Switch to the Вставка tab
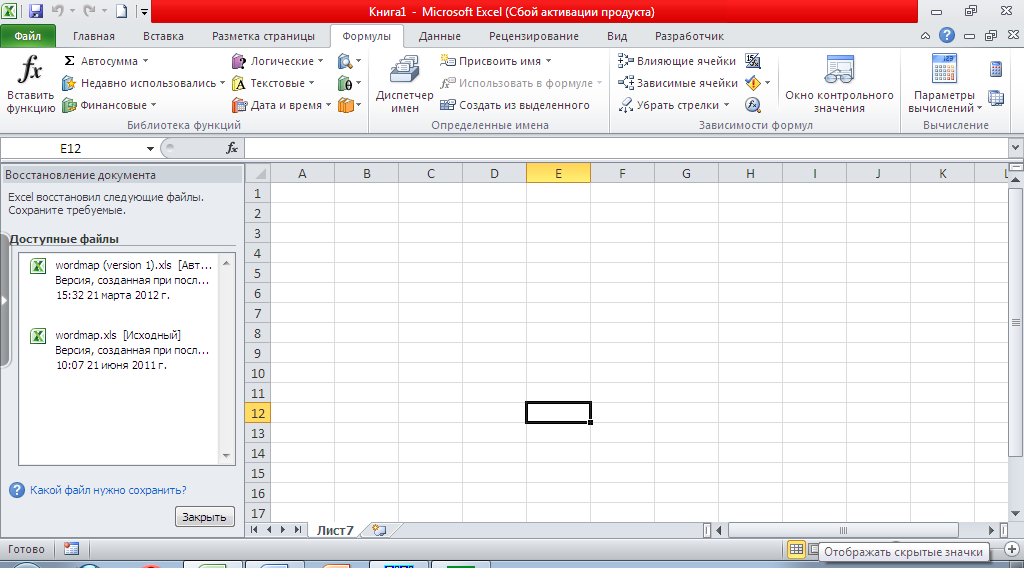The width and height of the screenshot is (1024, 568). 163,36
